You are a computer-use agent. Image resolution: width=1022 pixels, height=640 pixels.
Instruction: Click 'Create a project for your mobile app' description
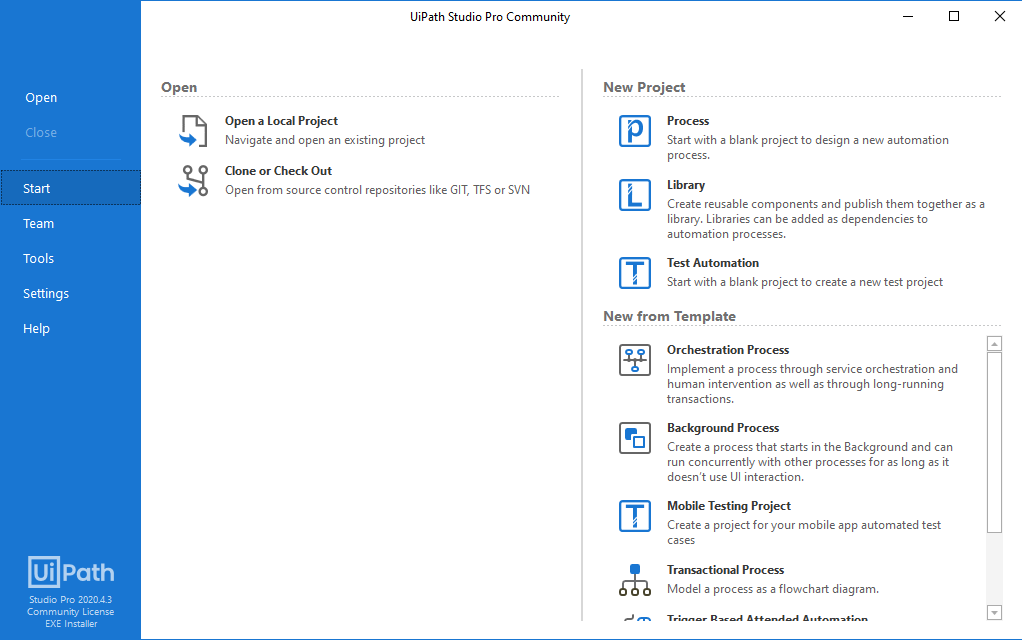point(804,532)
